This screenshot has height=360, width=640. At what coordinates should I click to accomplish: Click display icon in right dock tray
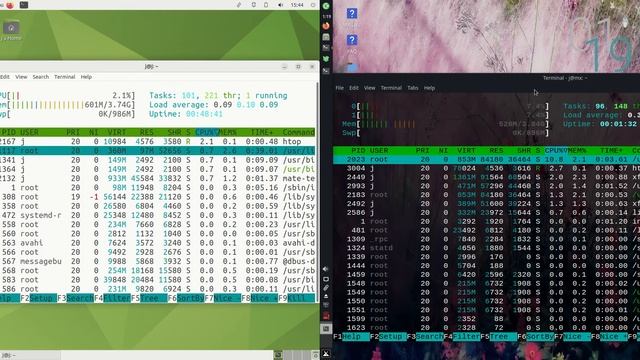pyautogui.click(x=326, y=279)
